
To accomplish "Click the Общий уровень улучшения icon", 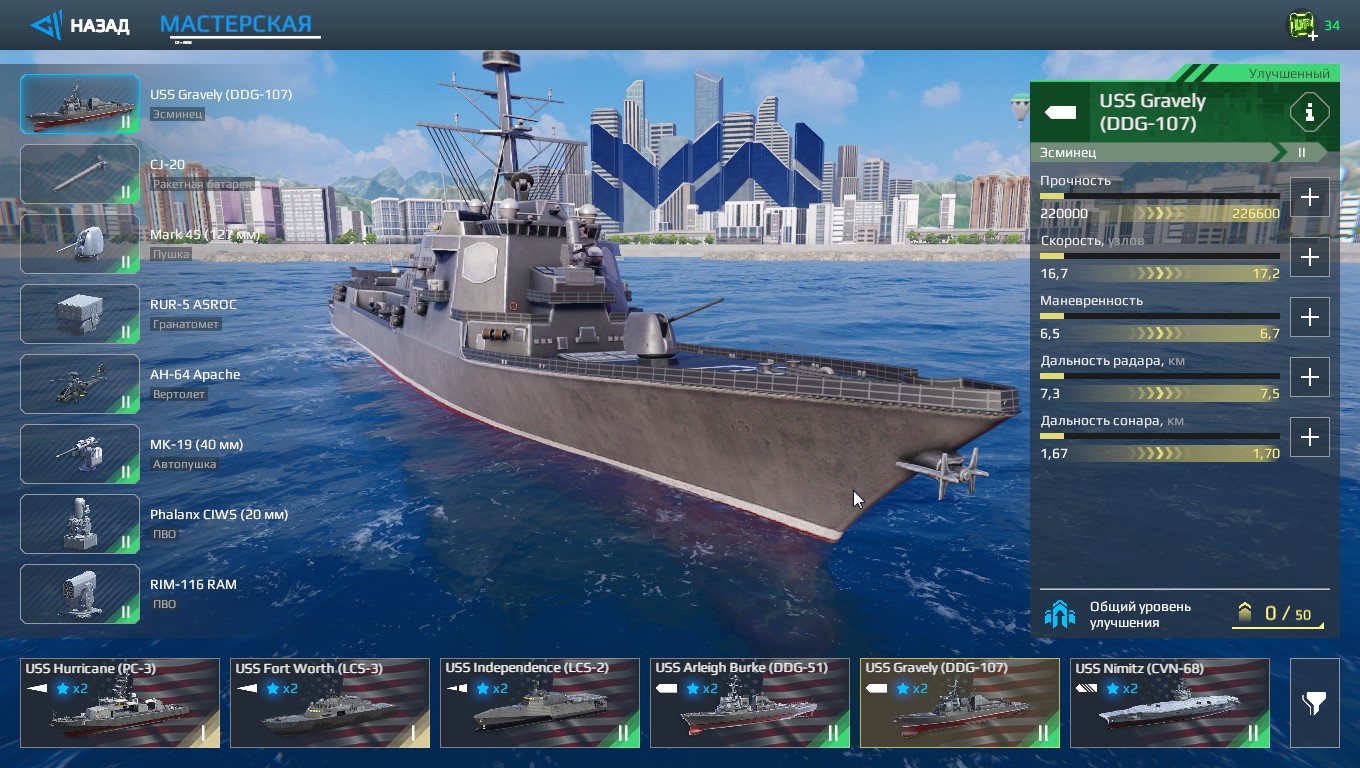I will coord(1060,614).
